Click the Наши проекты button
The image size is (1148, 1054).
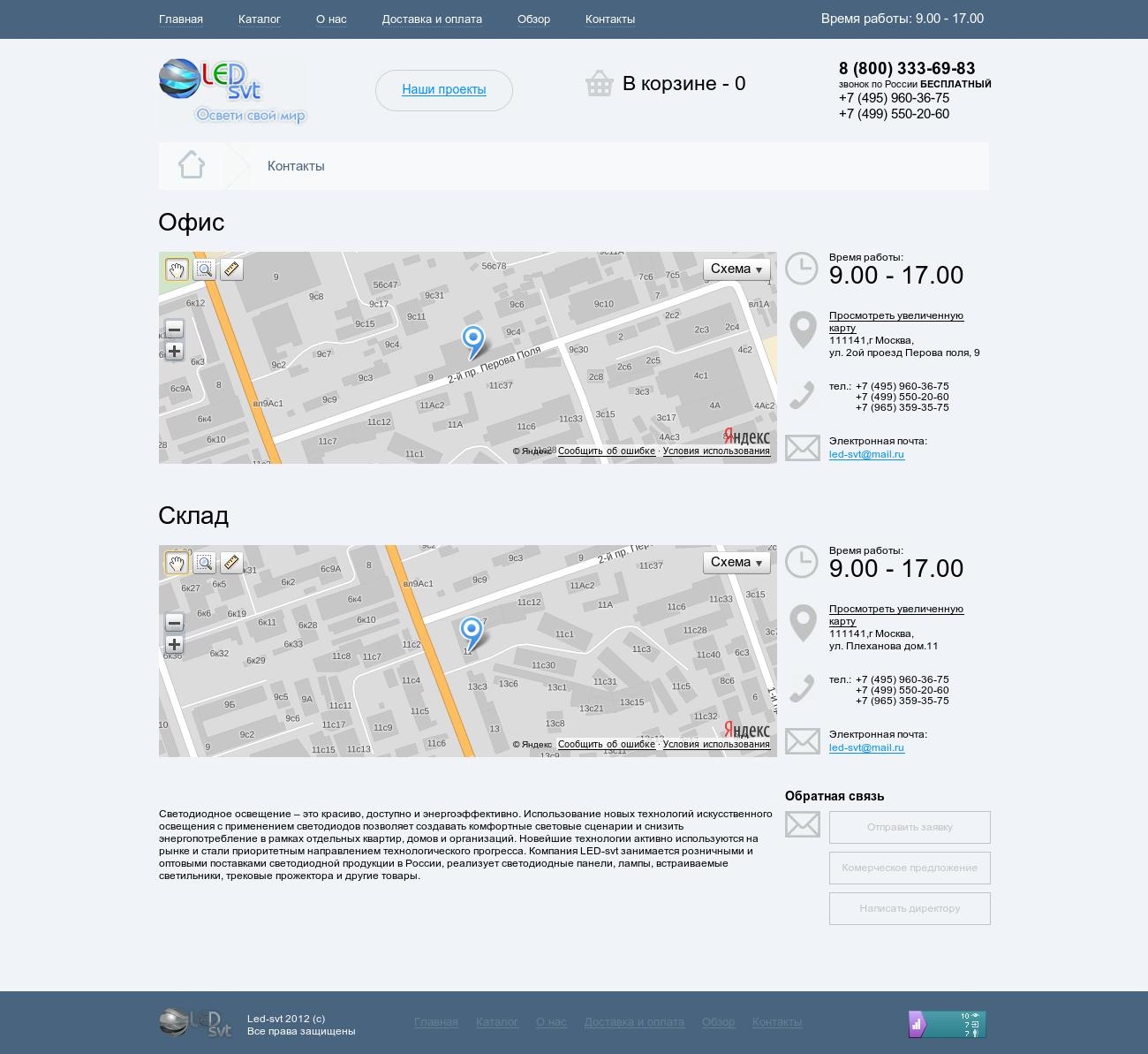point(444,90)
